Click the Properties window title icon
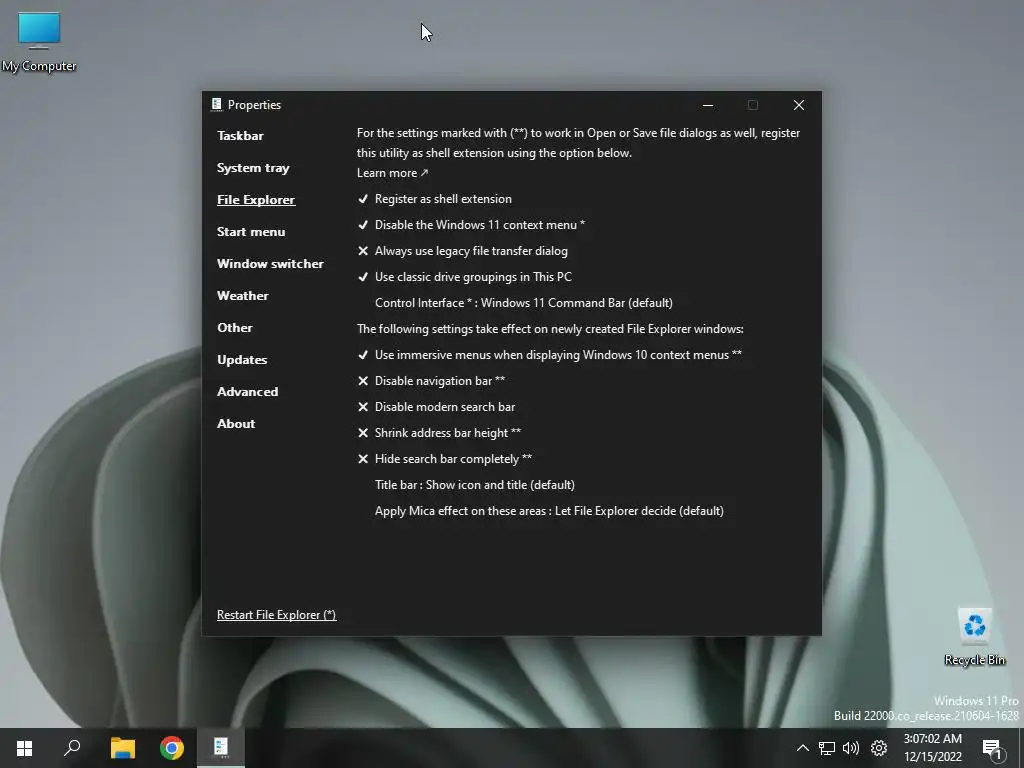 point(217,104)
